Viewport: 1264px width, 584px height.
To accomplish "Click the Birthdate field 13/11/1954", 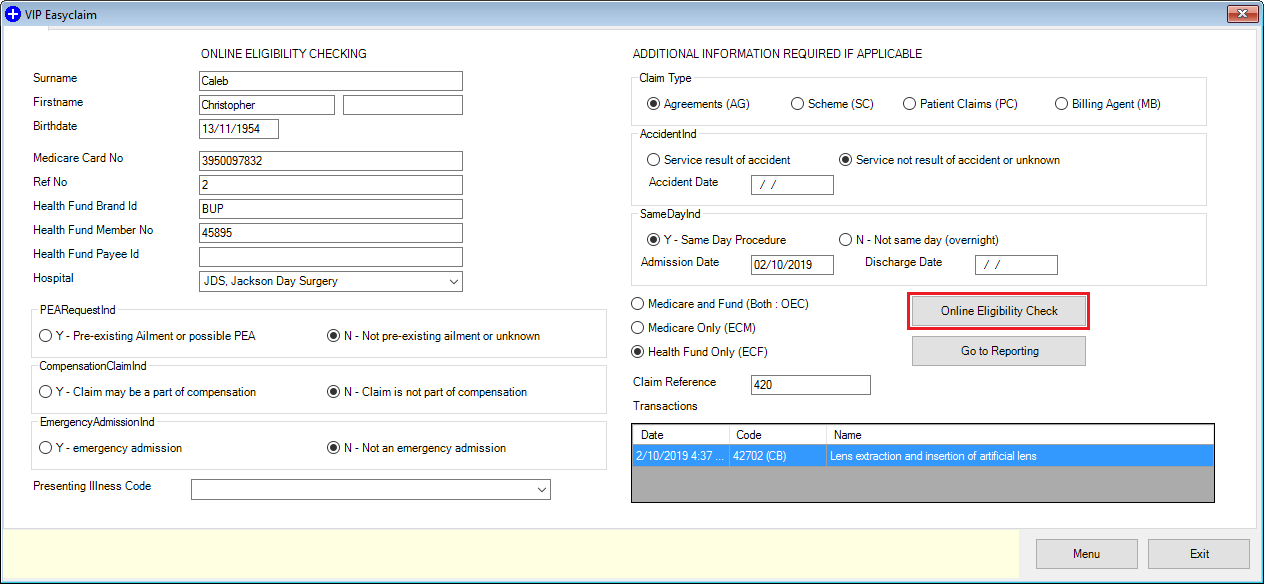I will tap(239, 129).
